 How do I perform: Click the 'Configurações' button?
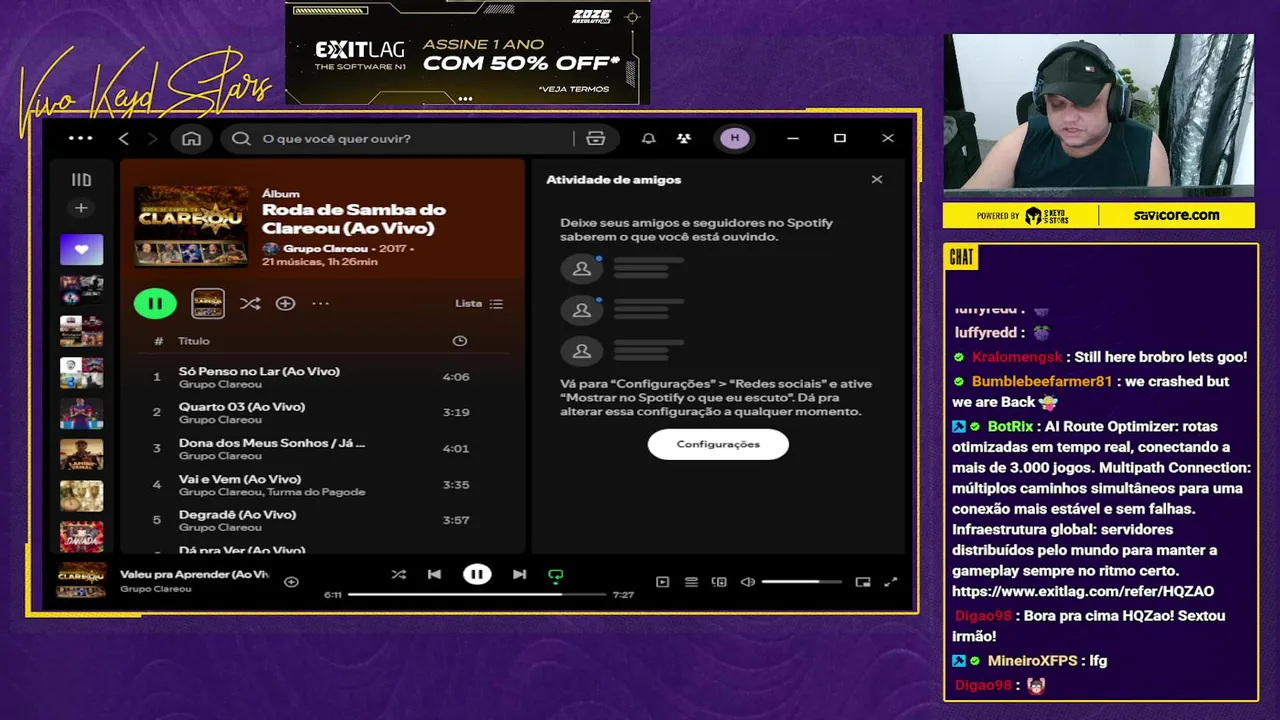click(718, 444)
